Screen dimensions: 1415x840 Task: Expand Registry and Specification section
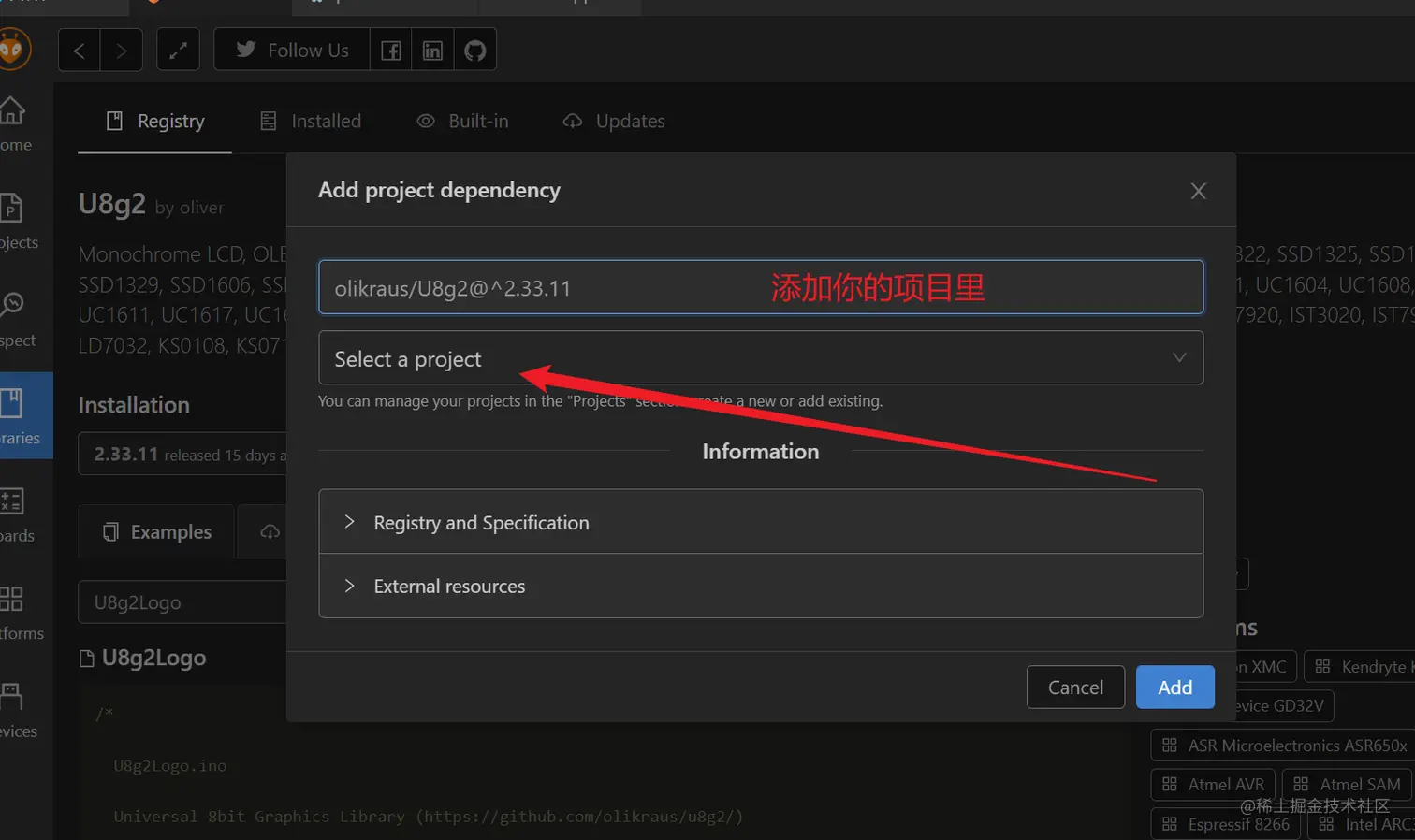pos(761,522)
